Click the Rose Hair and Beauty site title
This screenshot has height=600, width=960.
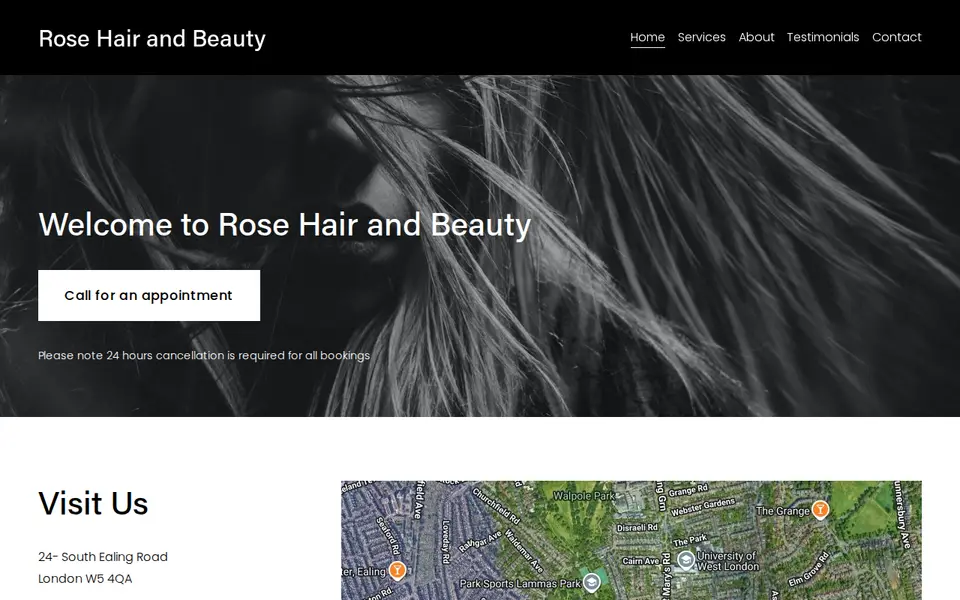(152, 39)
